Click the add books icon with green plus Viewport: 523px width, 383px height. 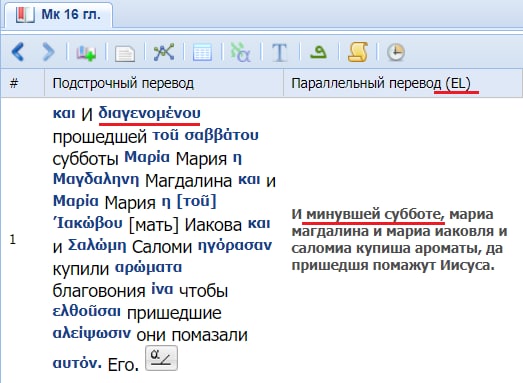[86, 52]
